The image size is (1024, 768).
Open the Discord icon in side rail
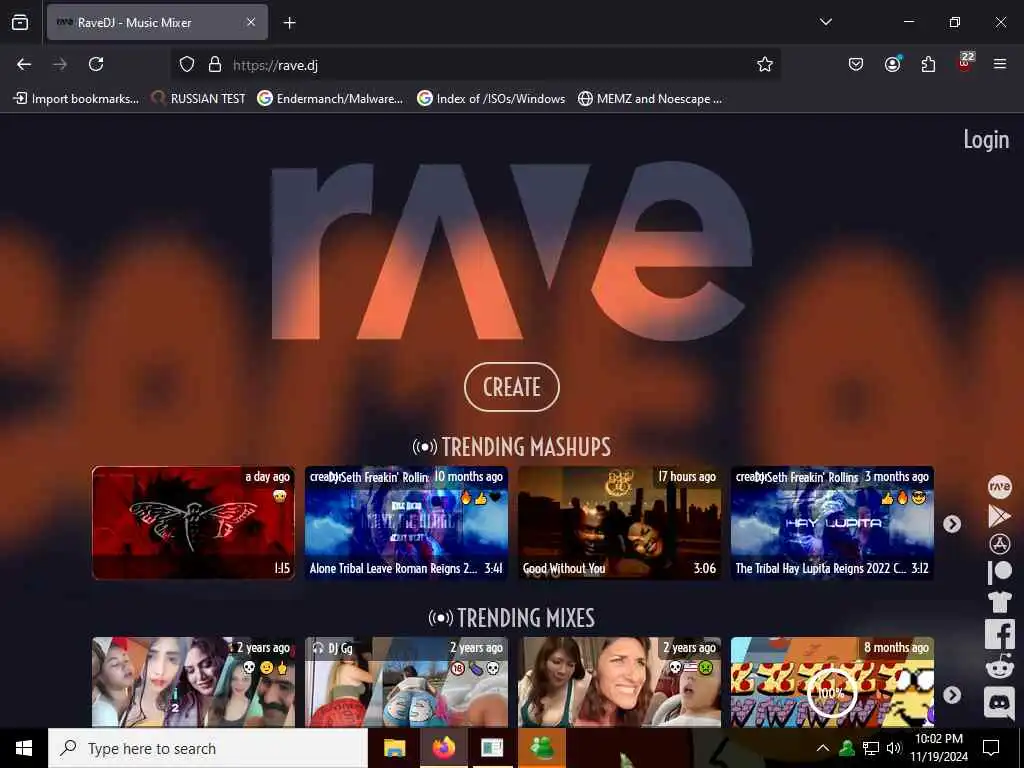[x=999, y=702]
